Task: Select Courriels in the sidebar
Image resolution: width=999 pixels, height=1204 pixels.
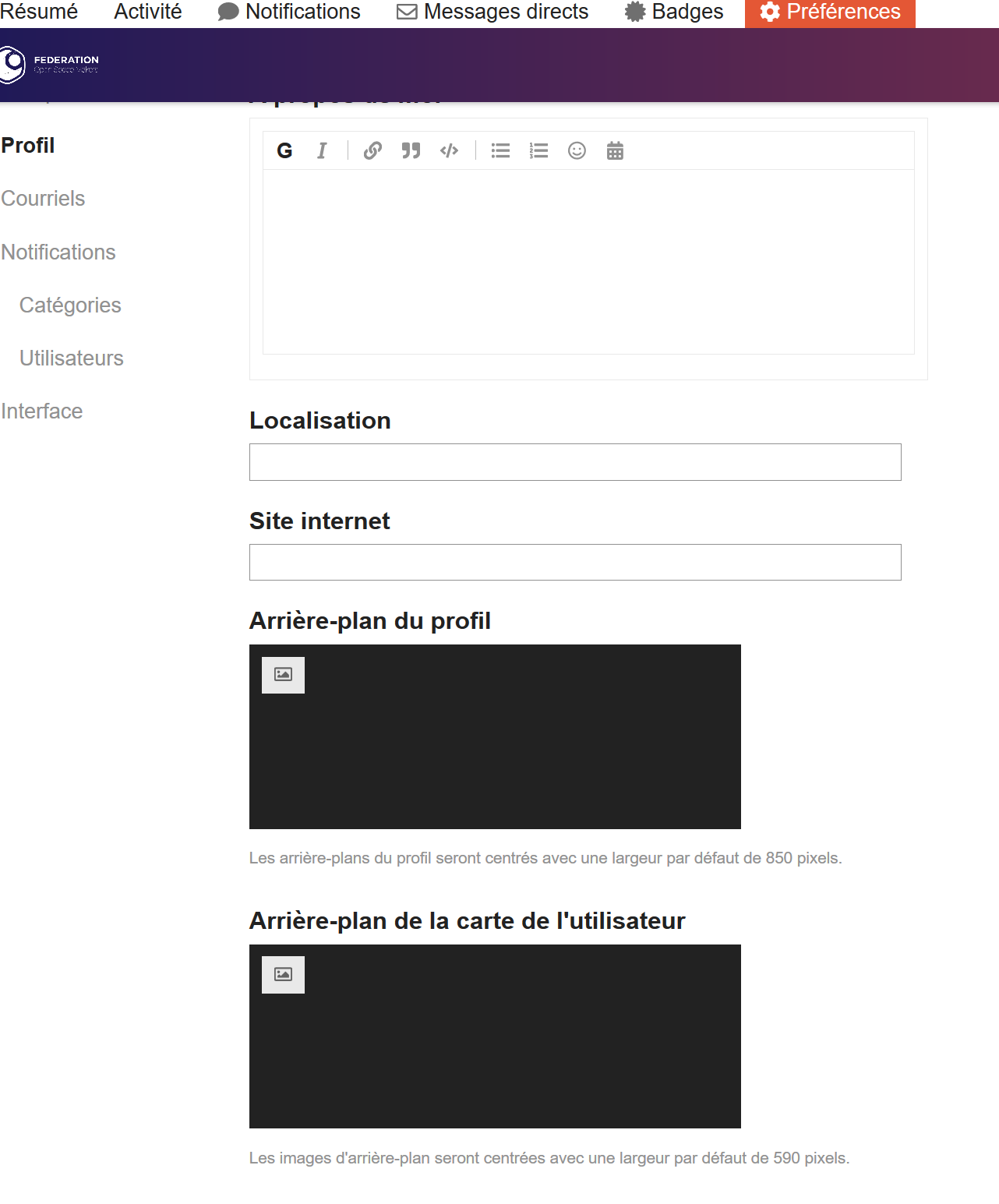Action: tap(43, 199)
